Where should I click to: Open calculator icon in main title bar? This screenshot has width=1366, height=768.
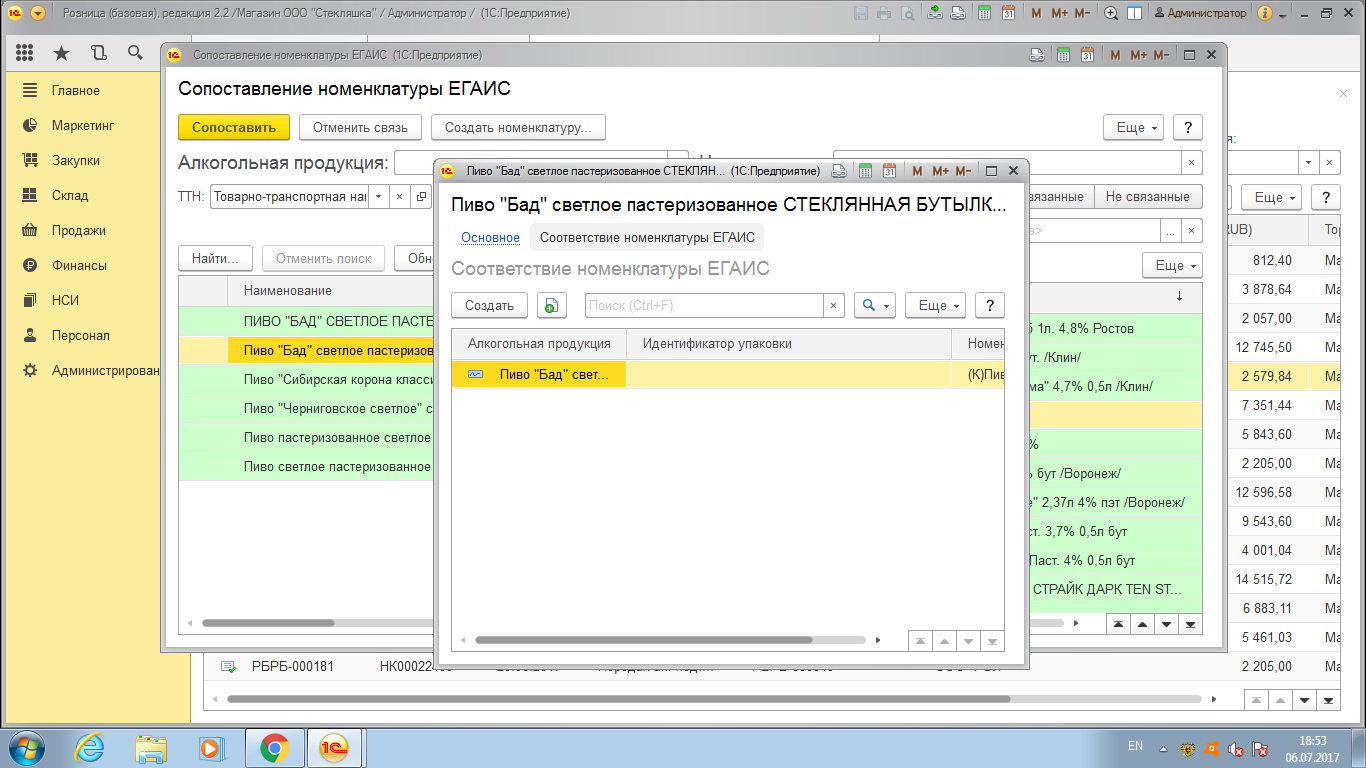point(985,13)
